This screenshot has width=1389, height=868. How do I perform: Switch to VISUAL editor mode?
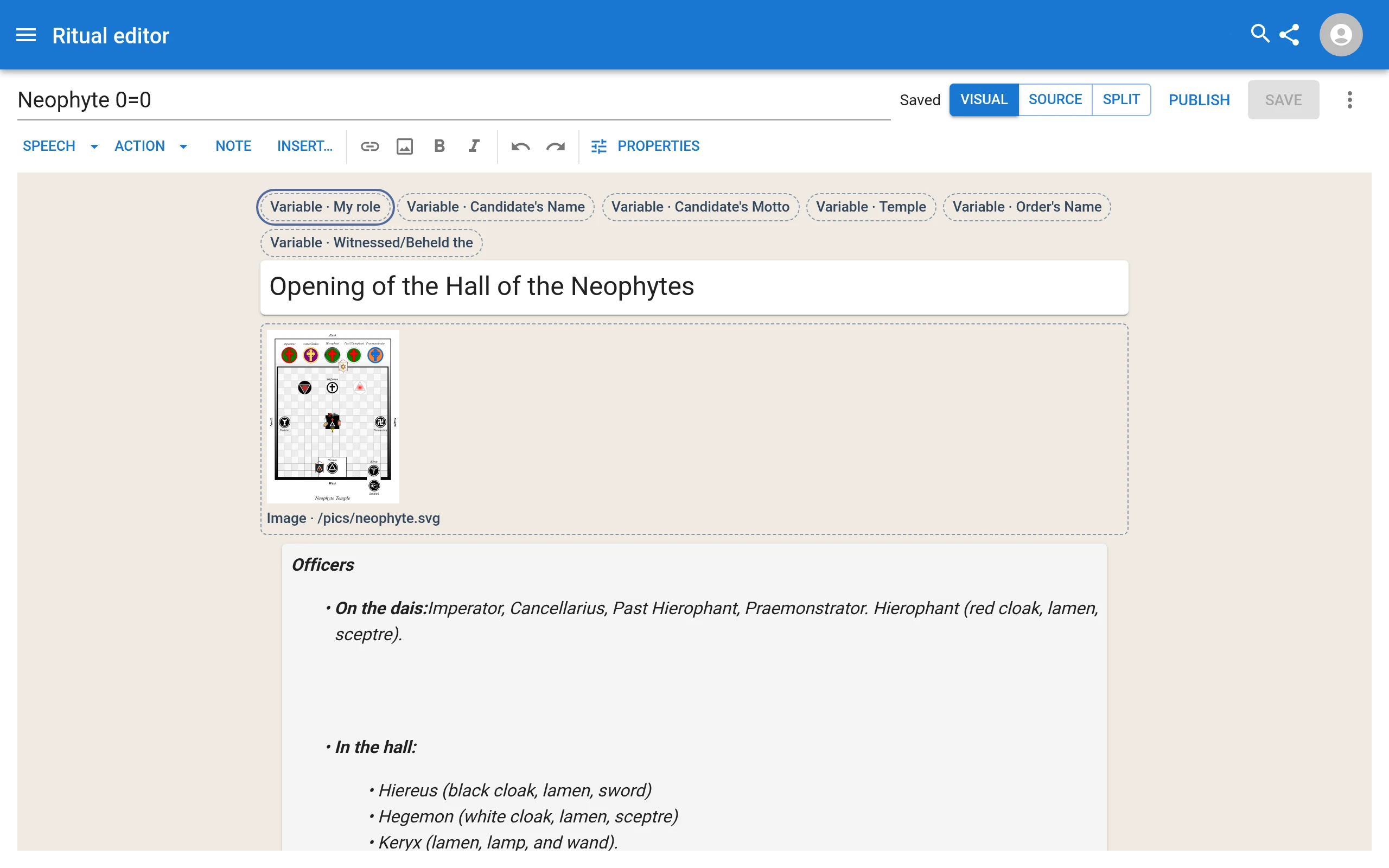click(x=984, y=99)
